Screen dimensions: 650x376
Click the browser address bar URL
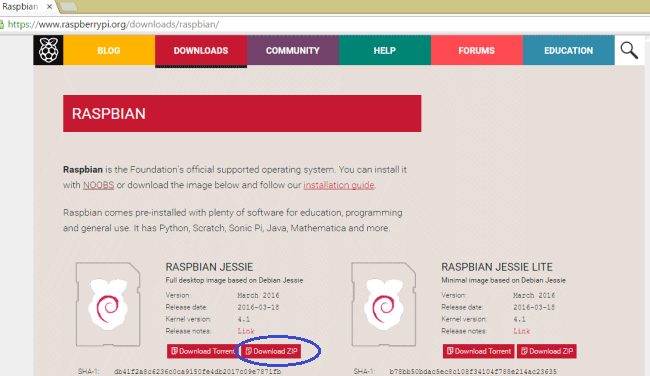(113, 24)
